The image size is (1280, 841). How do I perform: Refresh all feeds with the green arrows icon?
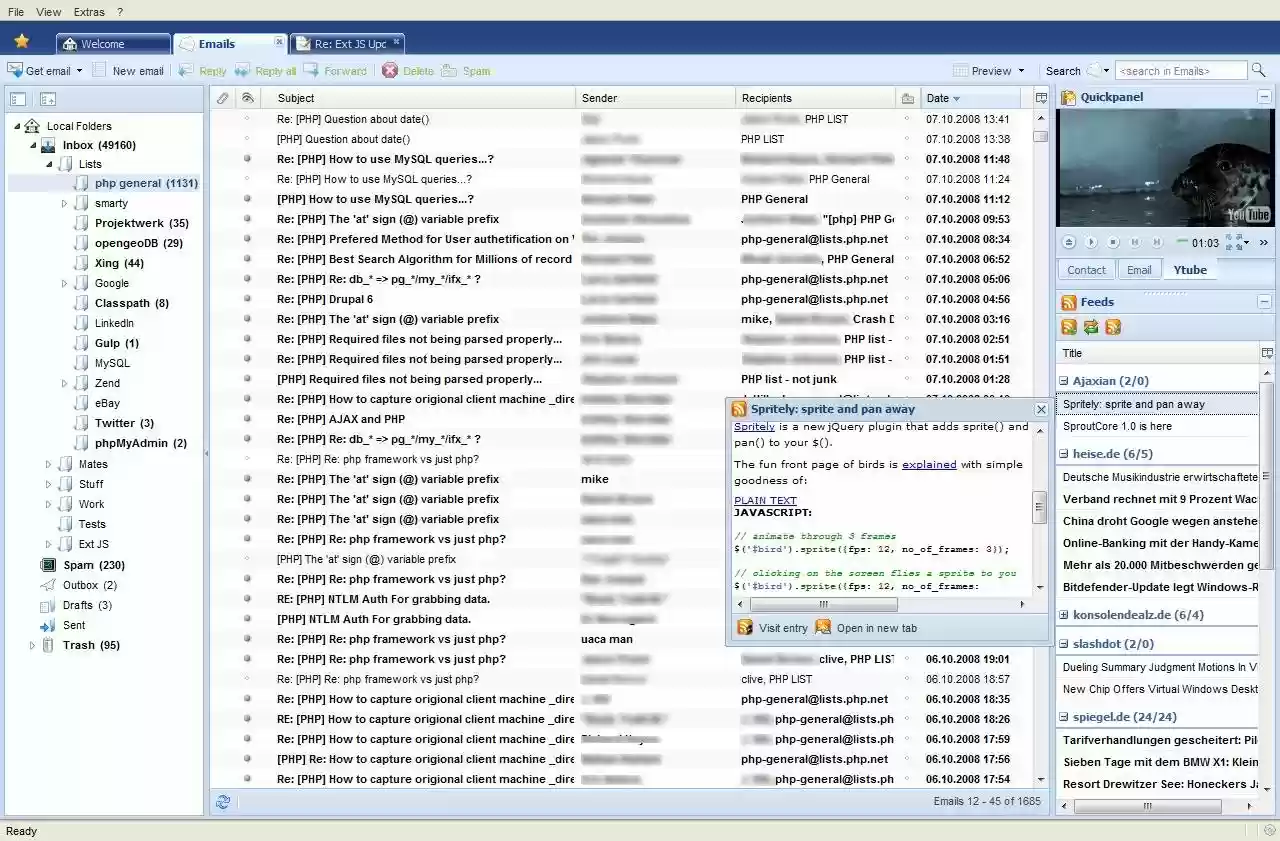coord(1090,326)
